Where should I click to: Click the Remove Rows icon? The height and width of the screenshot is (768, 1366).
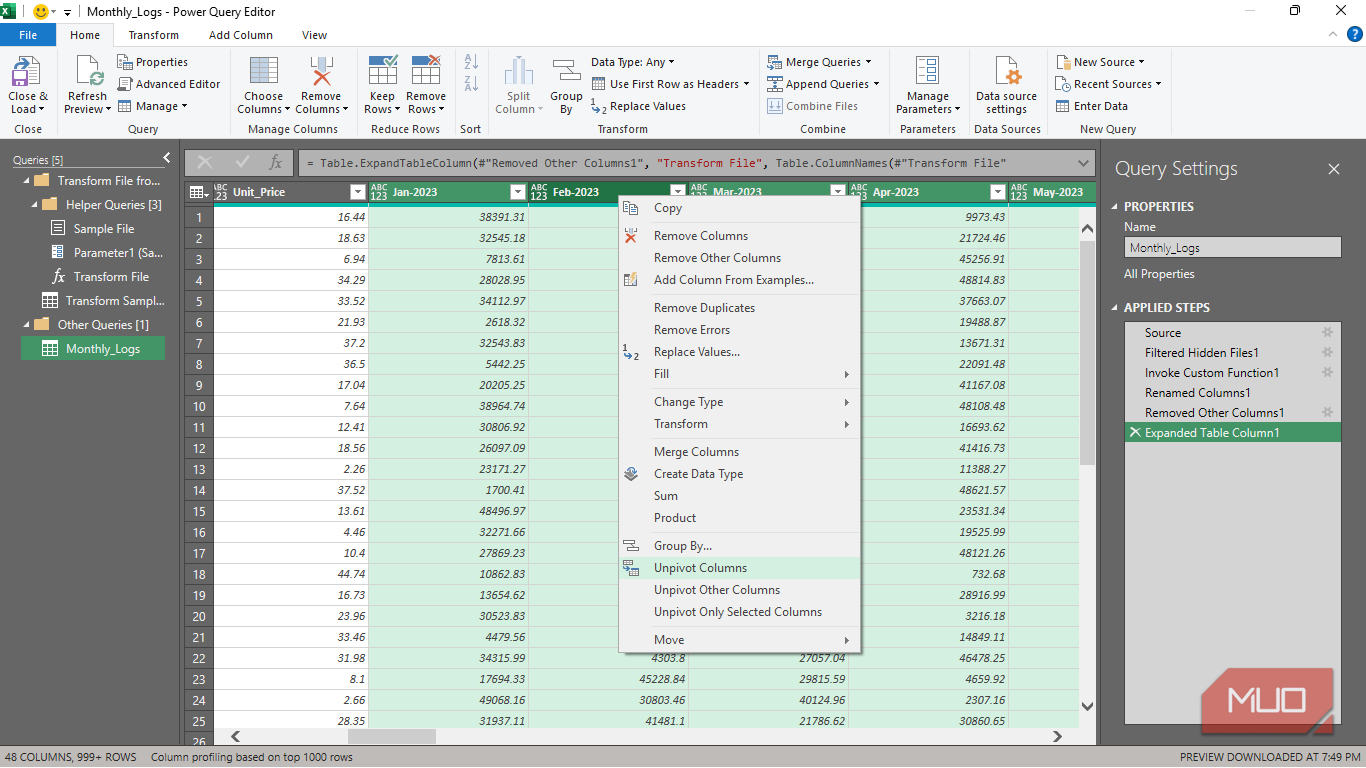(425, 72)
